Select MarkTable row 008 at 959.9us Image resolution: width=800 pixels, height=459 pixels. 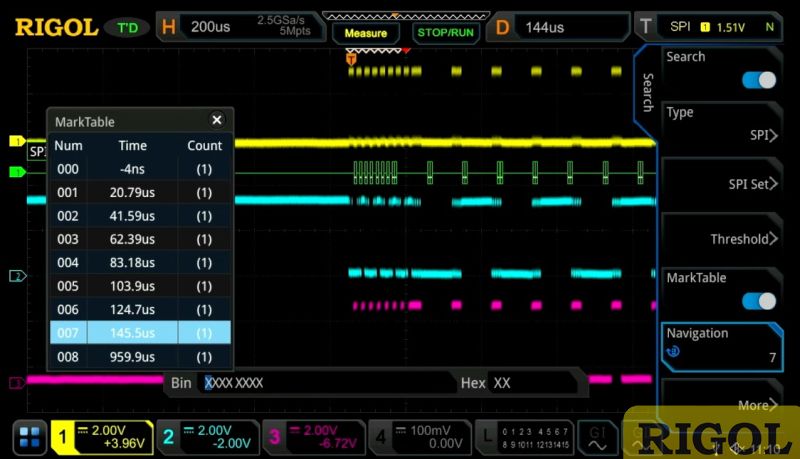(x=140, y=356)
